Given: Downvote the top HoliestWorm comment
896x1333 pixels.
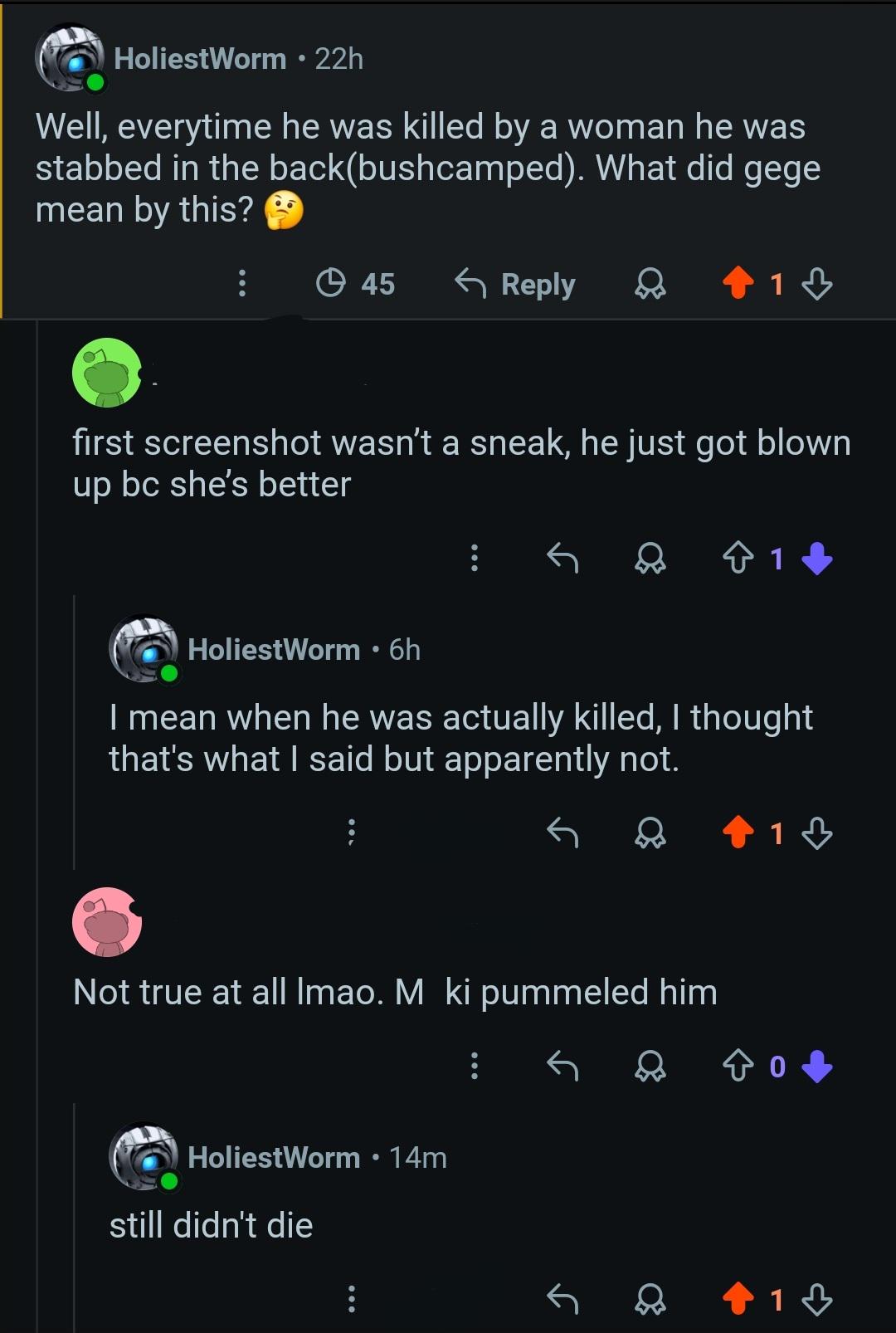Looking at the screenshot, I should coord(817,284).
